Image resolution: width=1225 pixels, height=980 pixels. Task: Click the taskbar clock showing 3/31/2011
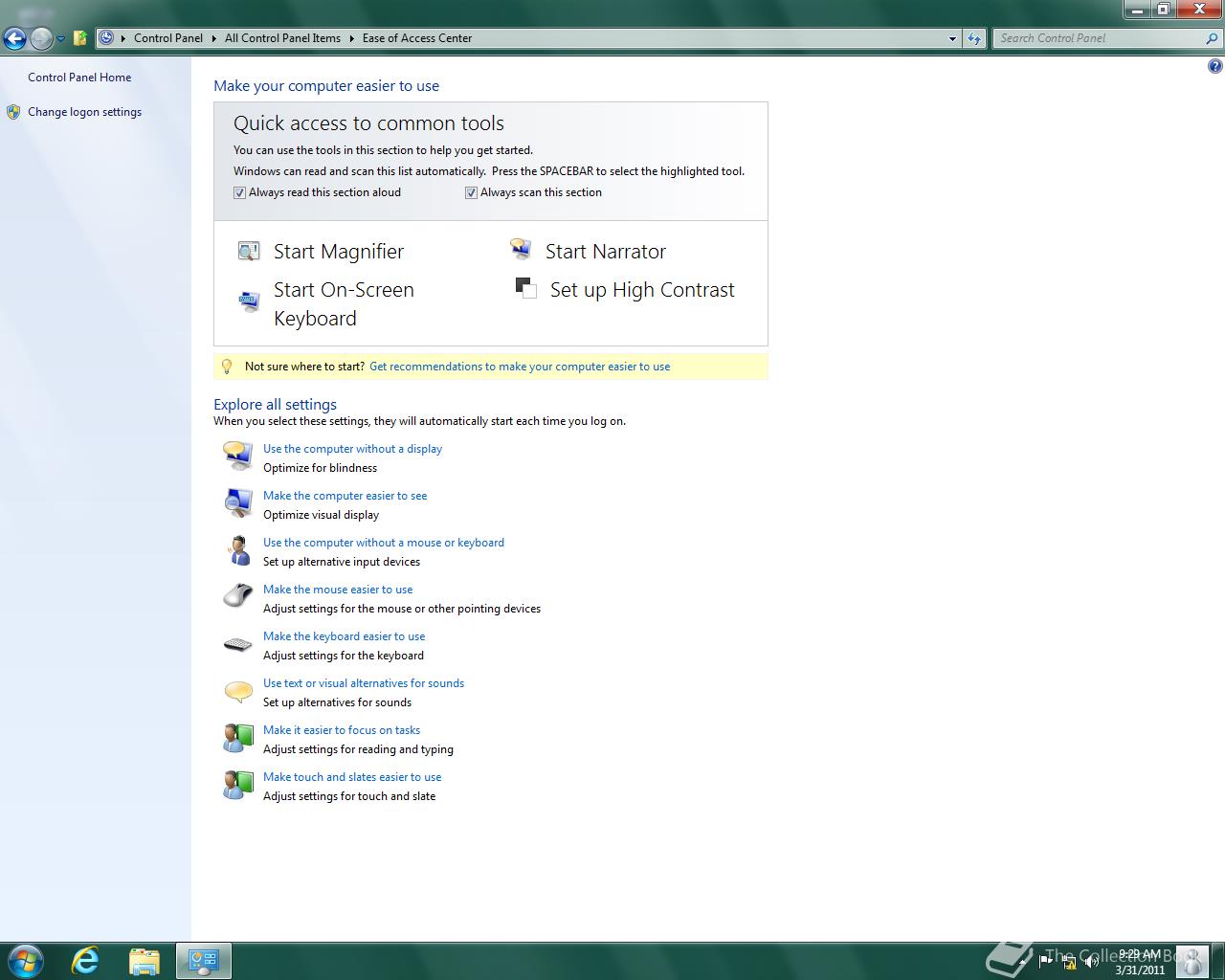pos(1139,961)
